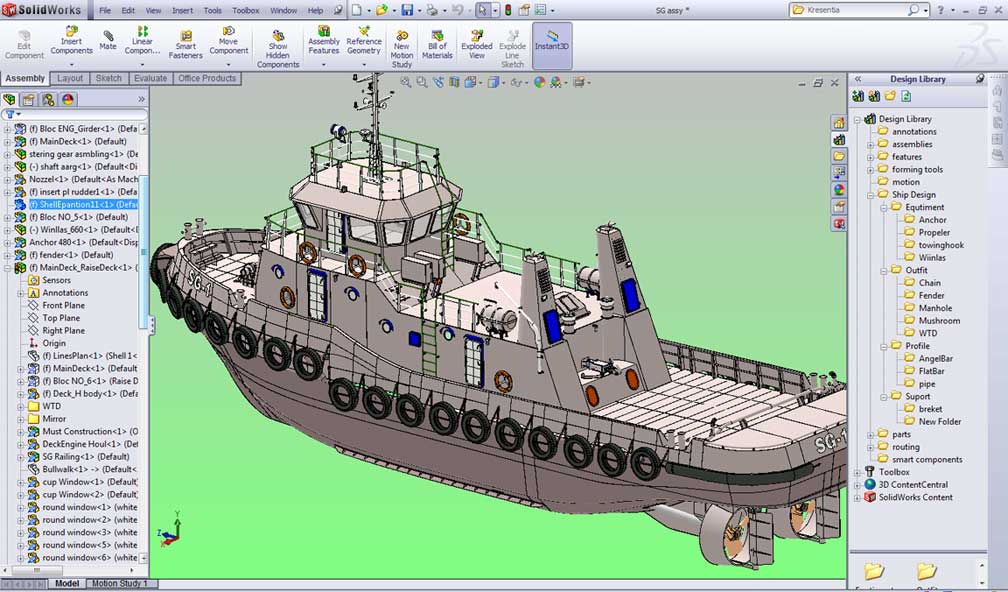
Task: Toggle the FeatureManager filter
Action: click(x=10, y=114)
